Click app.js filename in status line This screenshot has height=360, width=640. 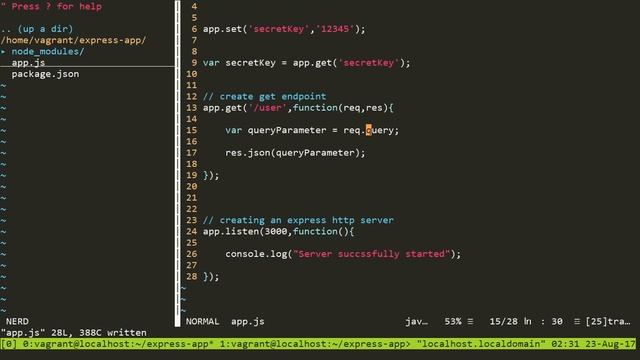248,322
